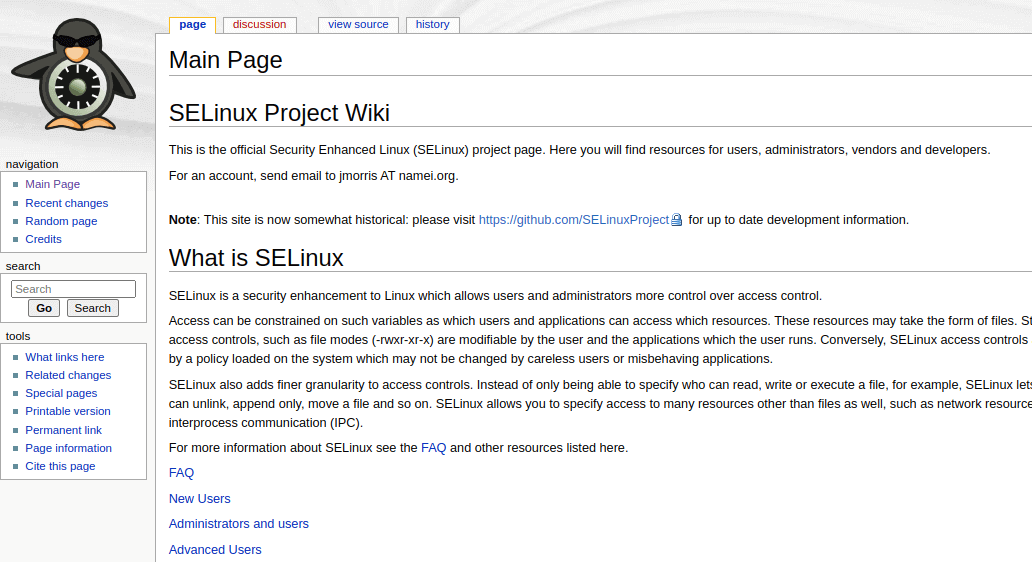Open Page information link

coord(68,448)
